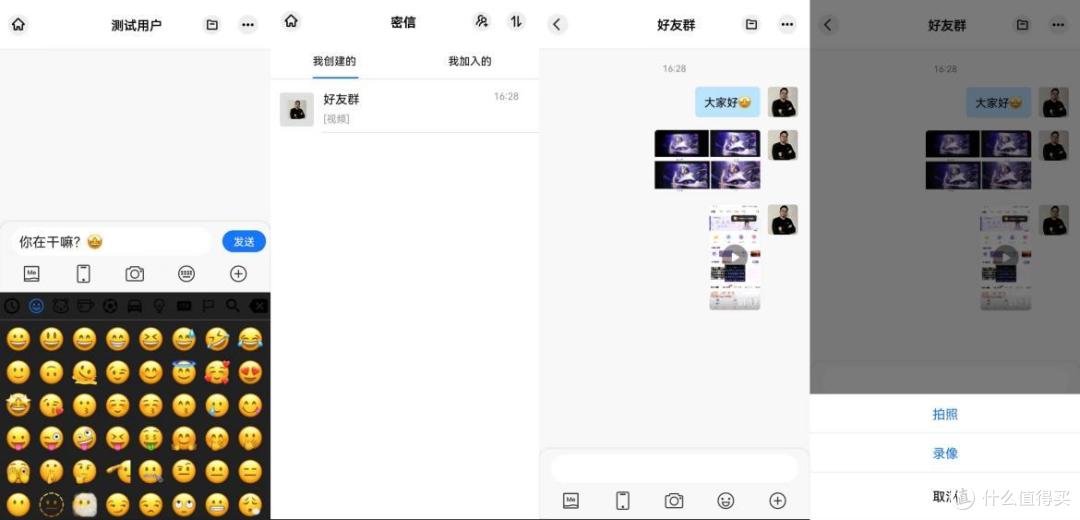This screenshot has height=520, width=1080.
Task: Choose 拍照 in the action sheet
Action: (x=945, y=415)
